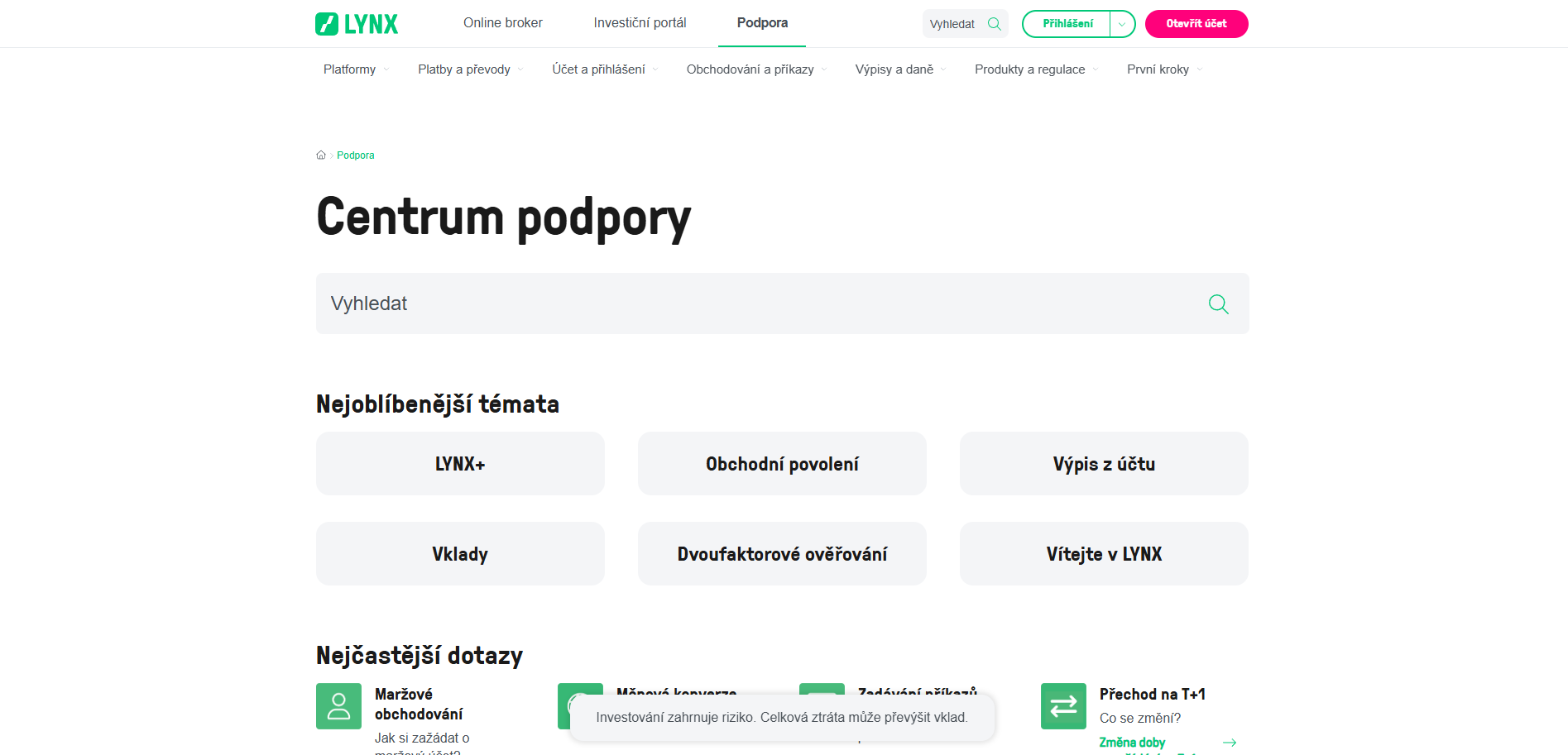Switch to the Online broker tab

pos(503,23)
